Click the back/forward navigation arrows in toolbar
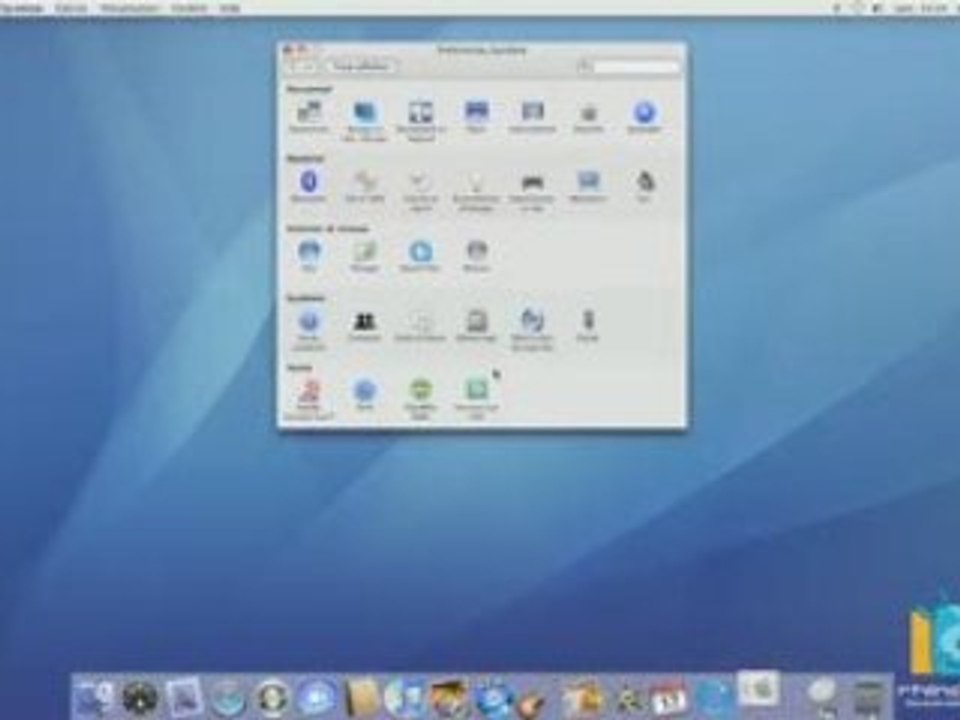Screen dimensions: 960x720 pyautogui.click(x=302, y=66)
